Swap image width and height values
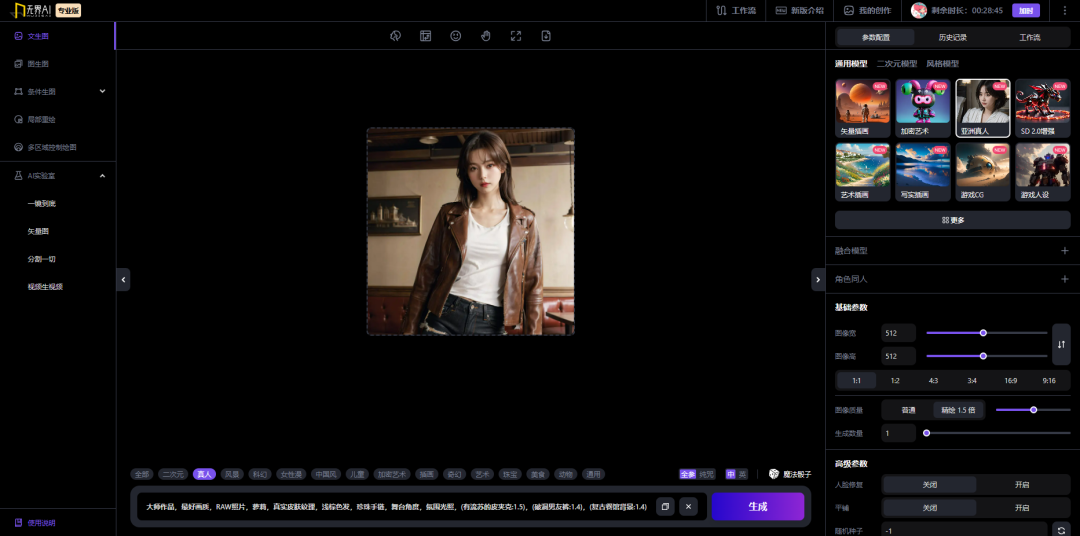This screenshot has height=536, width=1080. click(1061, 344)
